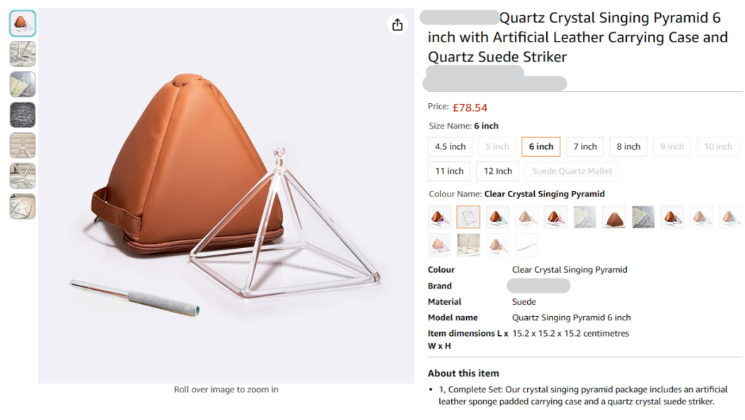Select the 6 inch size button
This screenshot has width=745, height=420.
click(x=541, y=147)
